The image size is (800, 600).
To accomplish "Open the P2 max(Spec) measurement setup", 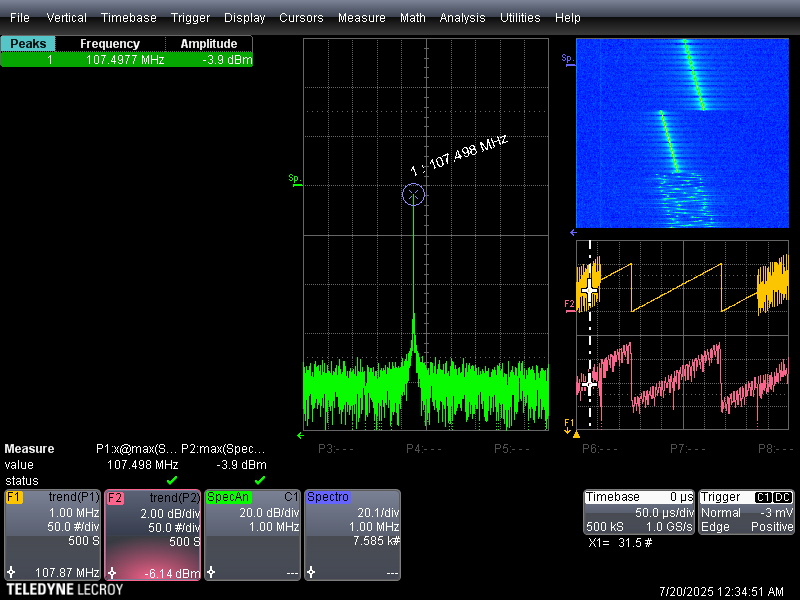I will (223, 449).
